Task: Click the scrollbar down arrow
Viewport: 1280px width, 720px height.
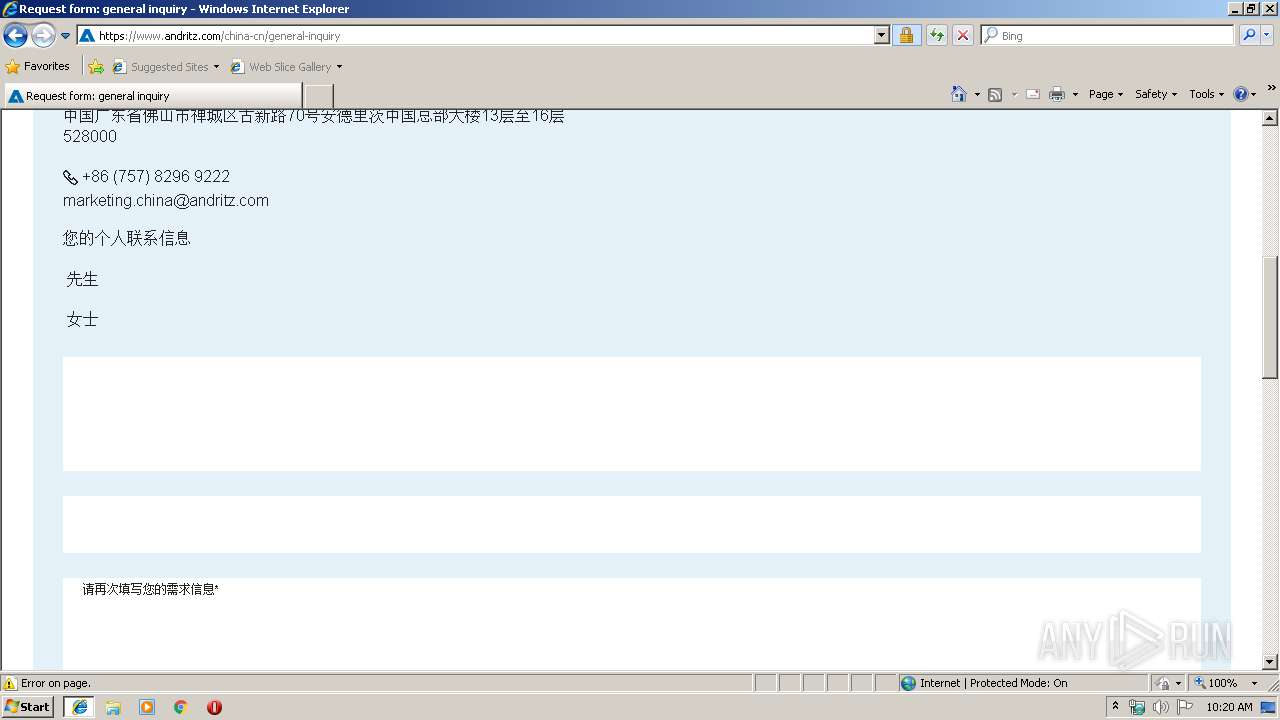Action: 1270,662
